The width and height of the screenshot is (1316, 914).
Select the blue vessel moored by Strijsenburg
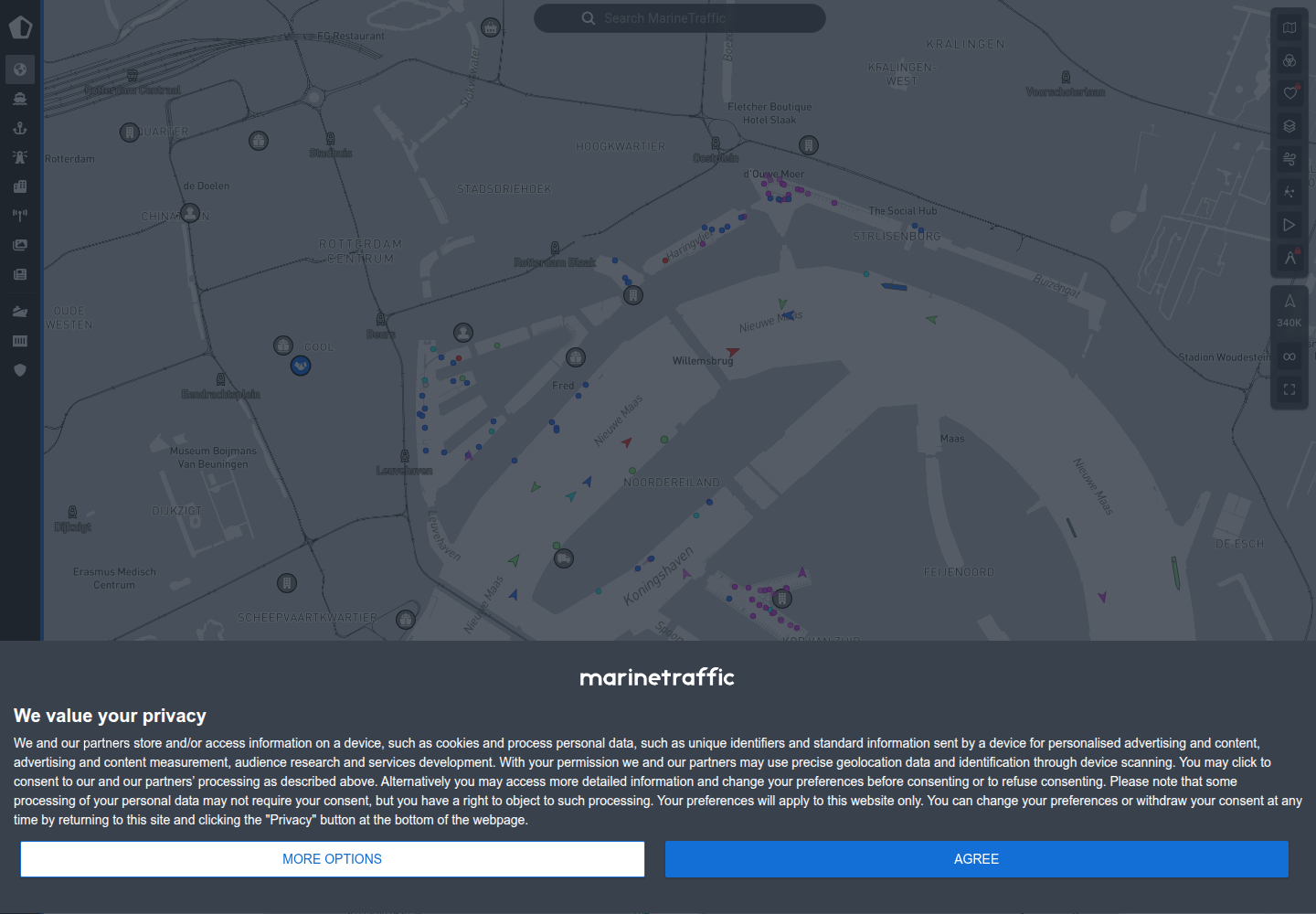tap(894, 287)
